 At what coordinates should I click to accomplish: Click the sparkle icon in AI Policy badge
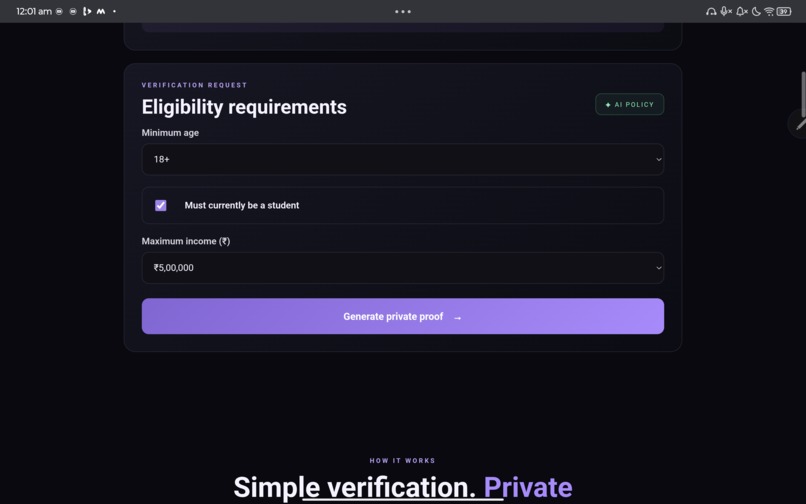[608, 105]
